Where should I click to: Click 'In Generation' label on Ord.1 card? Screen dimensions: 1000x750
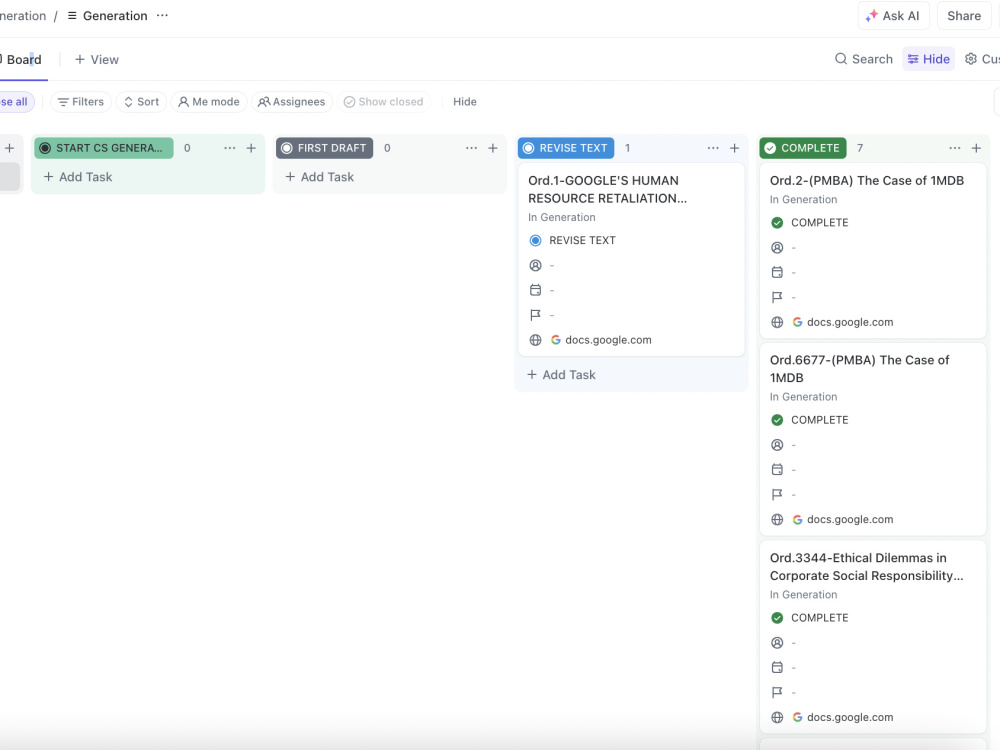click(x=562, y=217)
